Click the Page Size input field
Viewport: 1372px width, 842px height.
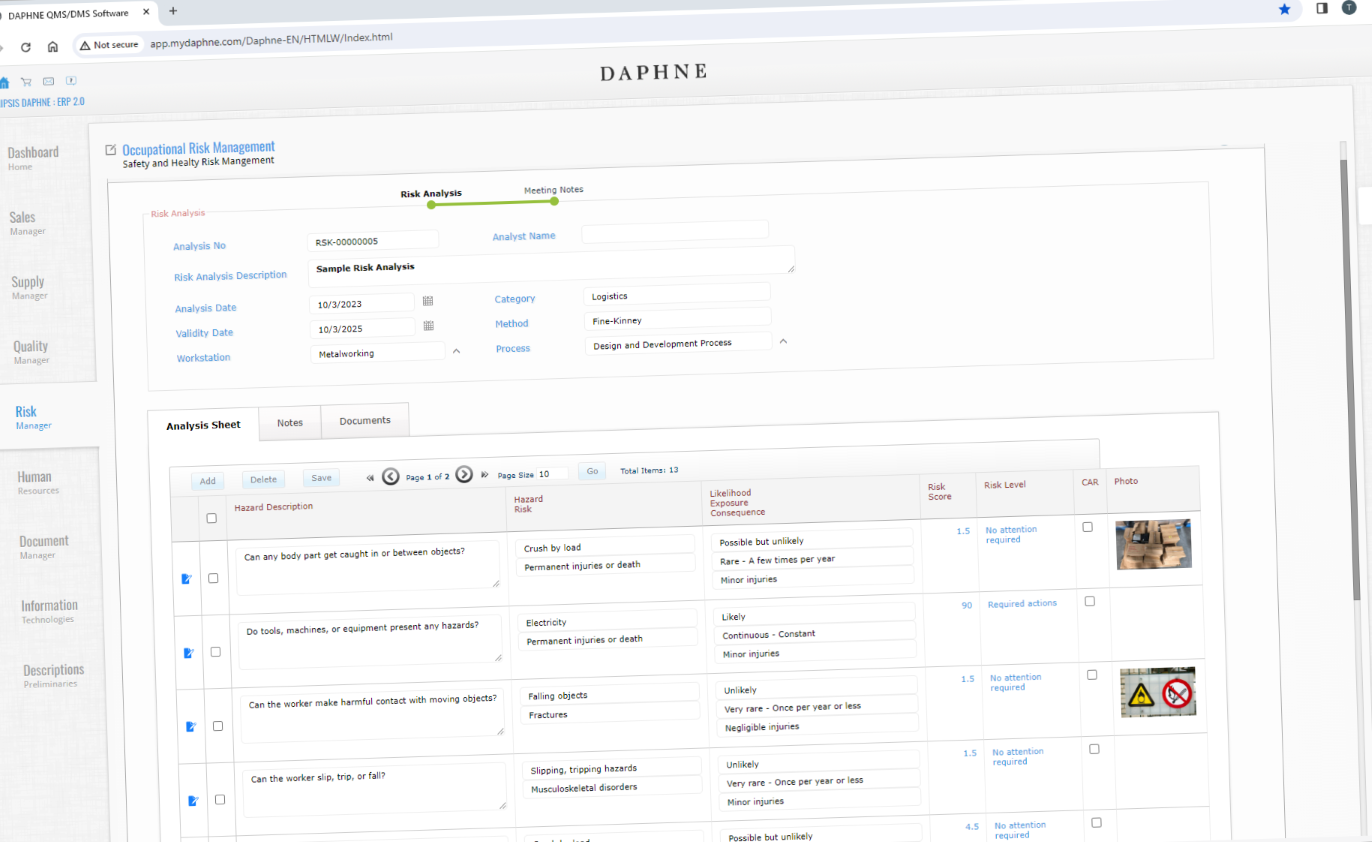point(553,473)
